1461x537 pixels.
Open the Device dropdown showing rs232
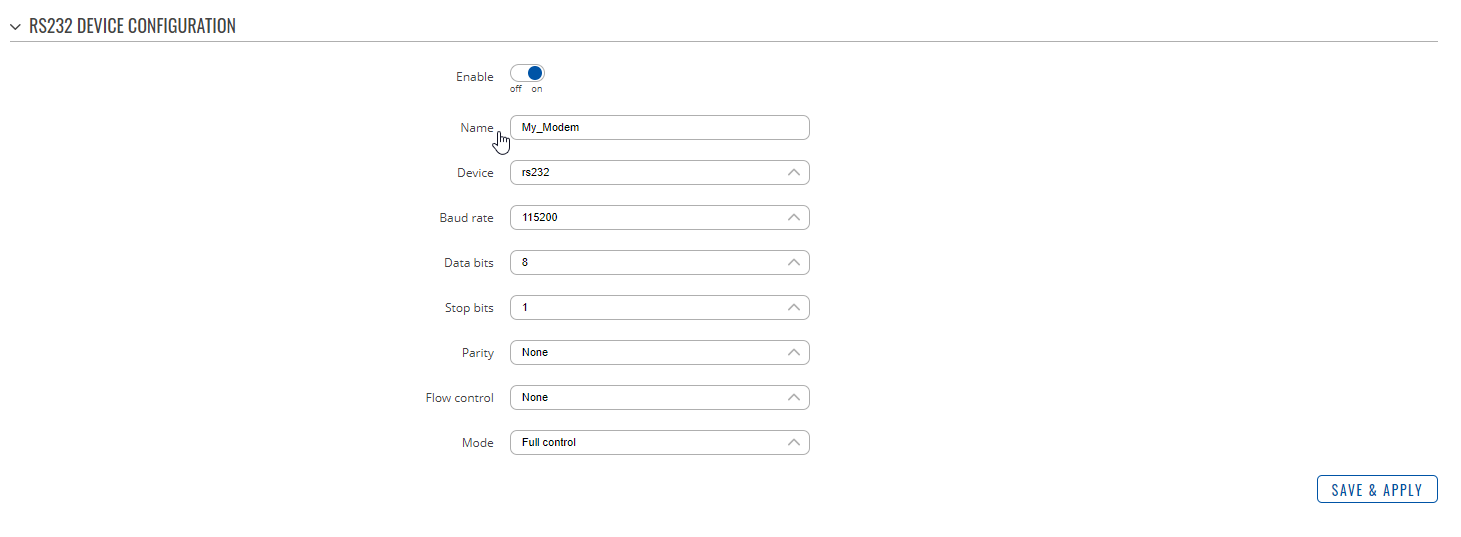659,173
